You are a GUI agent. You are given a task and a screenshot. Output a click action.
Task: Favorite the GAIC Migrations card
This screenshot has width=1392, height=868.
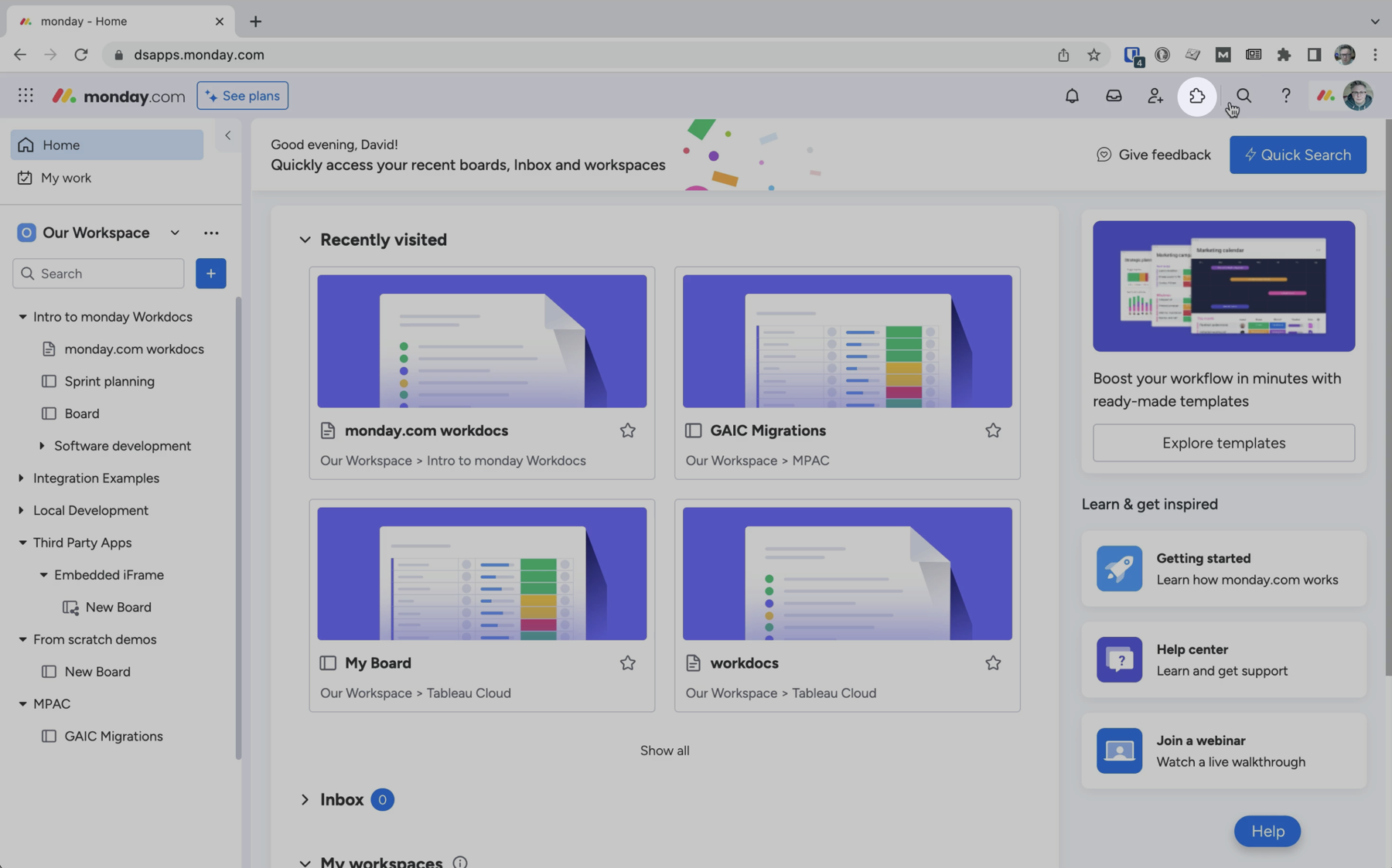click(993, 431)
